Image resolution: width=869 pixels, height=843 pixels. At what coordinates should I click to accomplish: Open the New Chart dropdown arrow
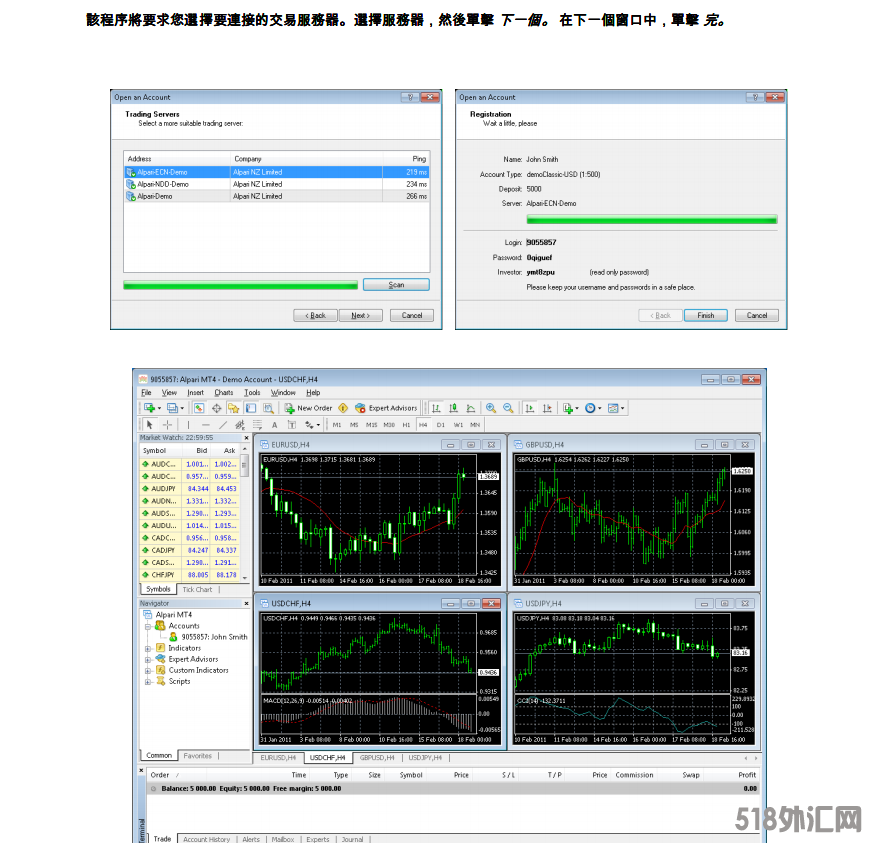tap(159, 408)
